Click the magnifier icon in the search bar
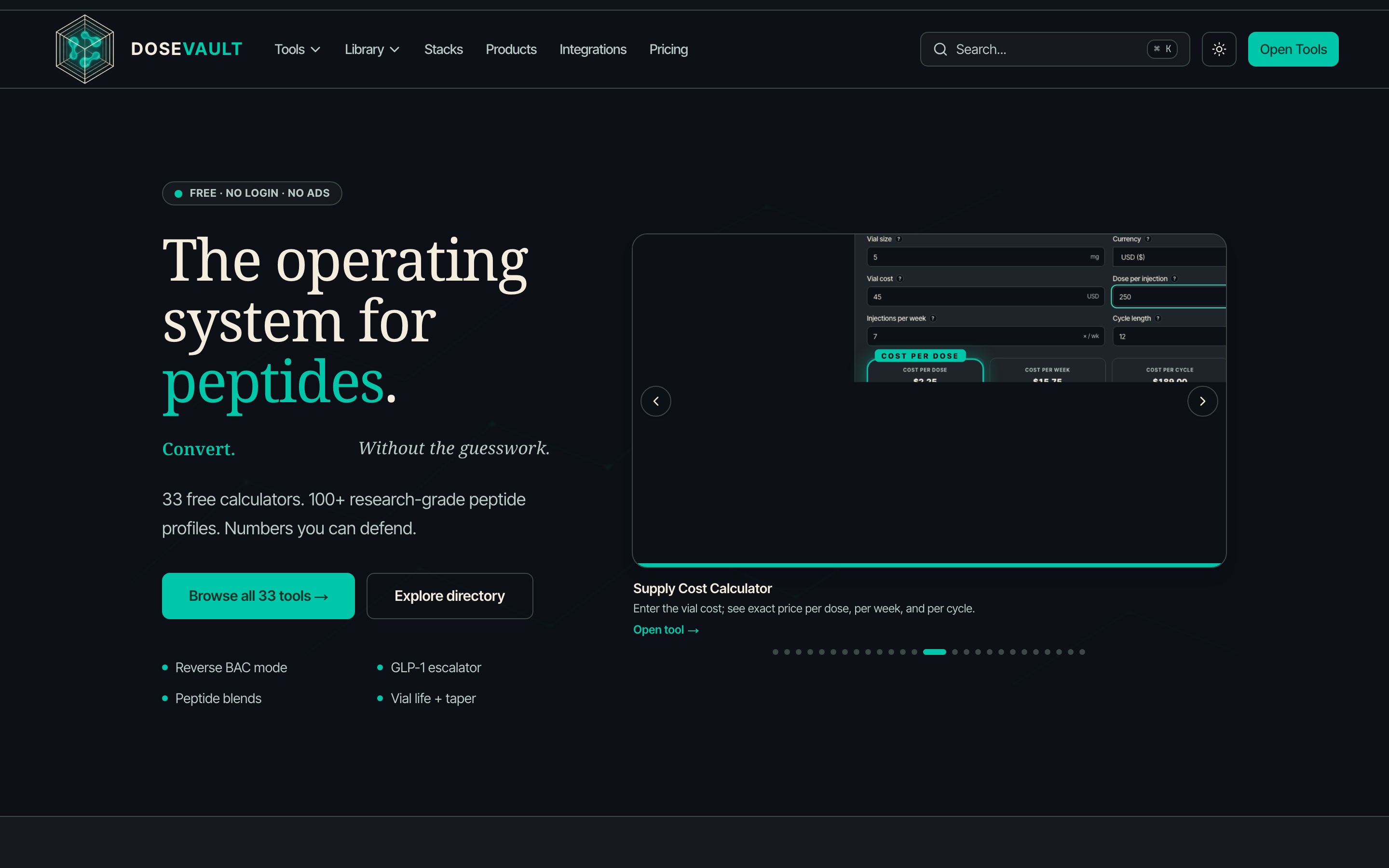 pyautogui.click(x=940, y=49)
